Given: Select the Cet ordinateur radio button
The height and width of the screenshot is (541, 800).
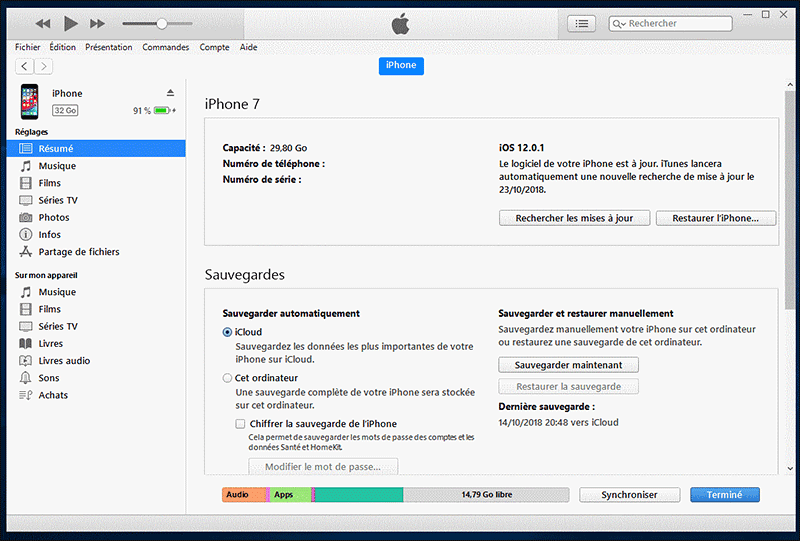Looking at the screenshot, I should click(227, 378).
